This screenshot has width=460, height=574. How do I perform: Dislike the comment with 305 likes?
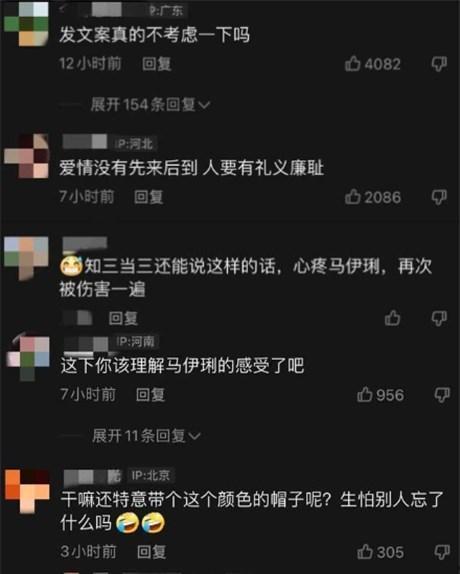(x=442, y=552)
